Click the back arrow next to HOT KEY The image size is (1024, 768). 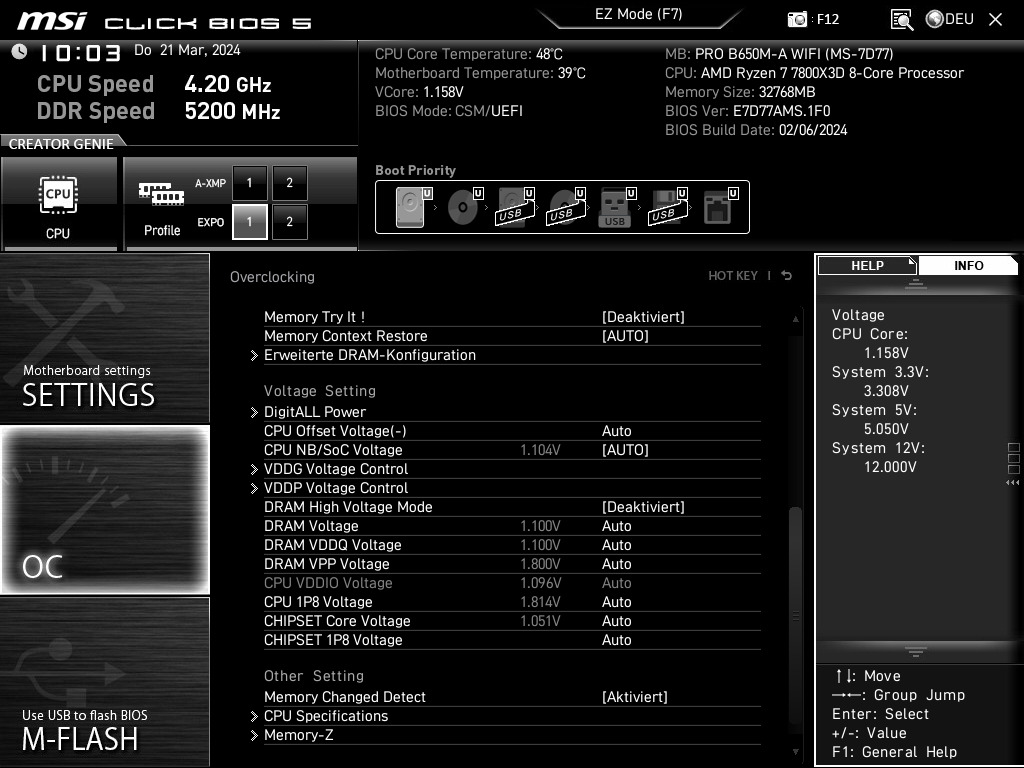click(786, 276)
